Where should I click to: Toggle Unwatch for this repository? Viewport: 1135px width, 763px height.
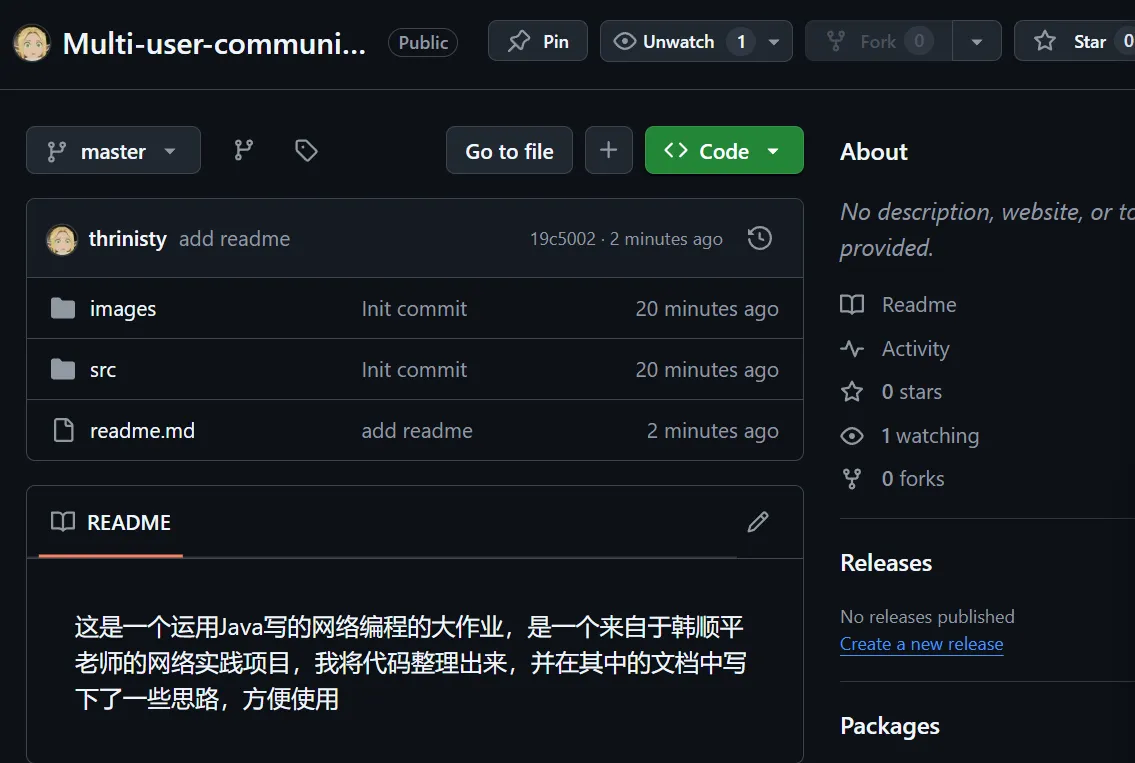[x=679, y=41]
